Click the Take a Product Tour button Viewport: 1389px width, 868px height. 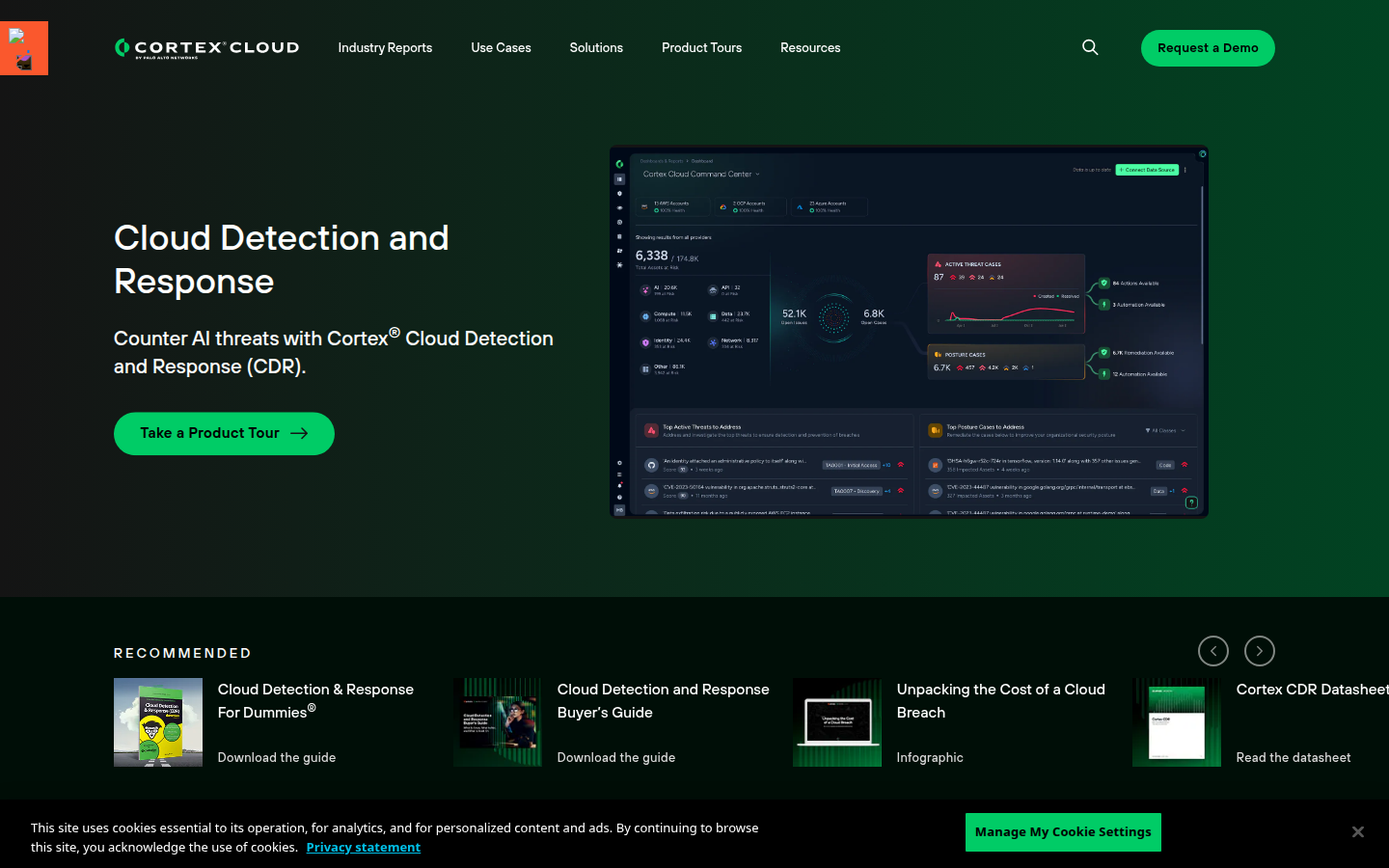(224, 434)
